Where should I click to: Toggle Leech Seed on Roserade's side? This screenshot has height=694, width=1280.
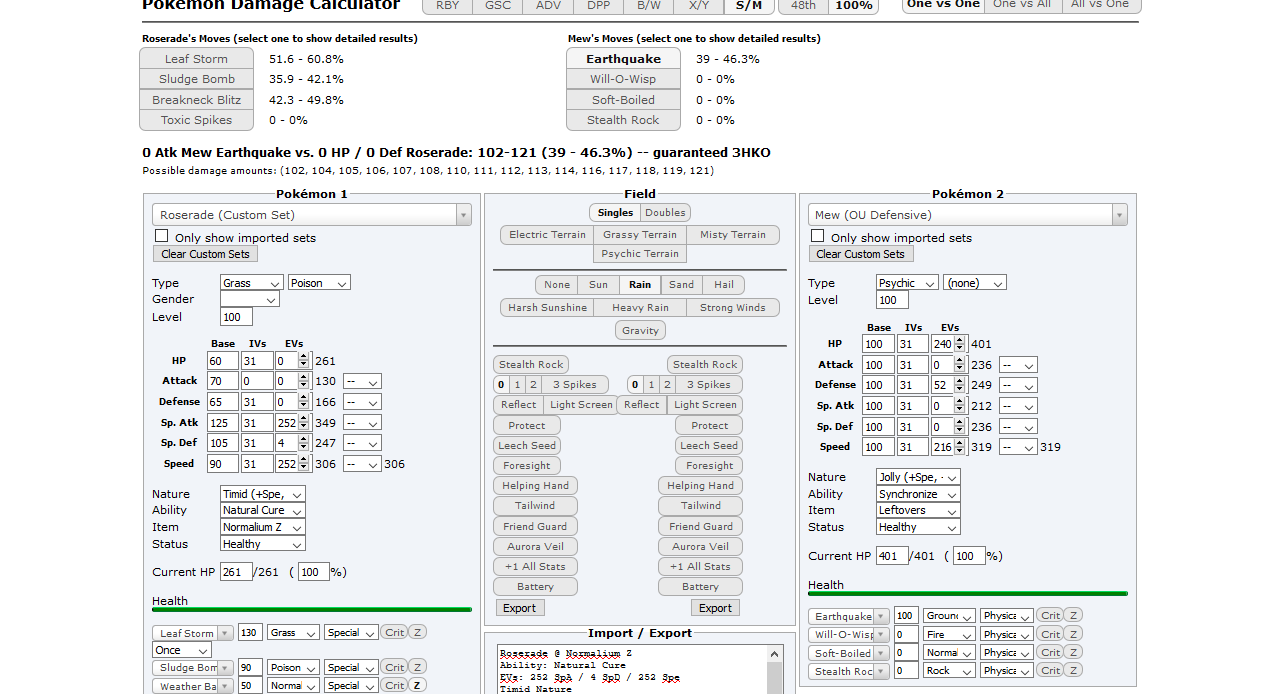click(527, 446)
